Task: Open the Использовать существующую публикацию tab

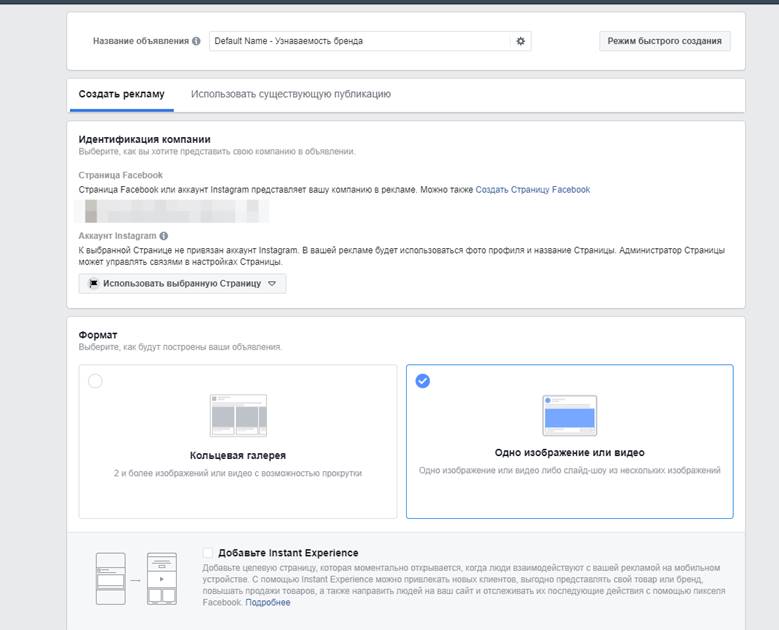Action: 291,94
